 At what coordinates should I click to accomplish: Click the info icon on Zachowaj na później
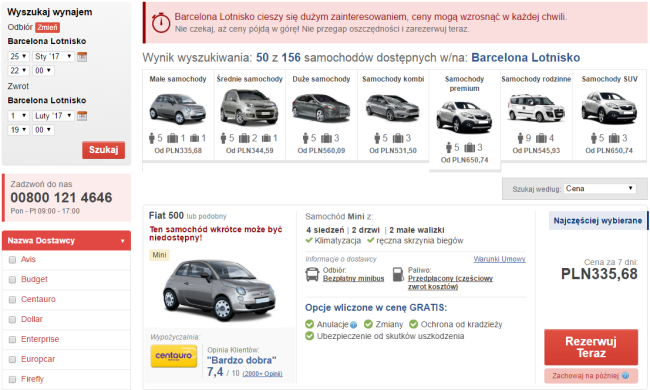coord(625,375)
